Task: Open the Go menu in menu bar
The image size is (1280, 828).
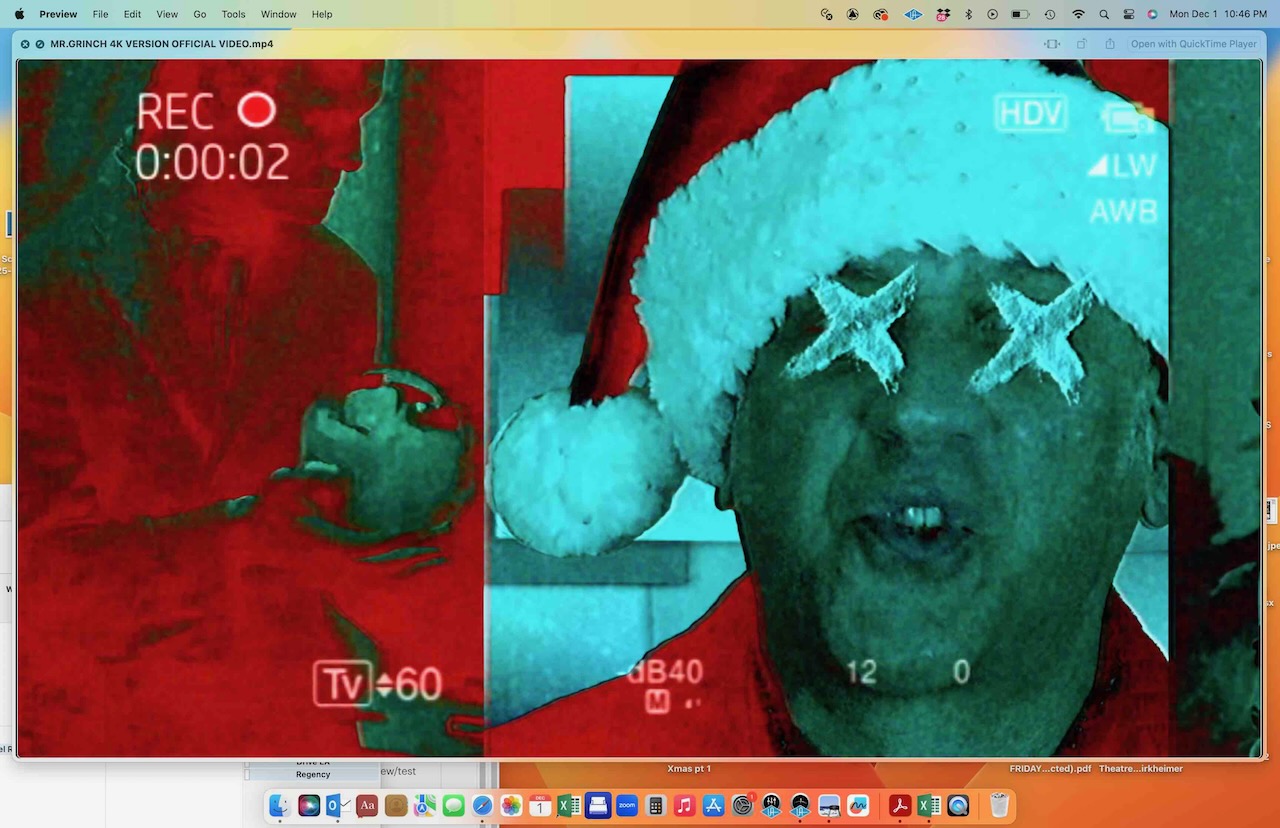Action: (x=200, y=14)
